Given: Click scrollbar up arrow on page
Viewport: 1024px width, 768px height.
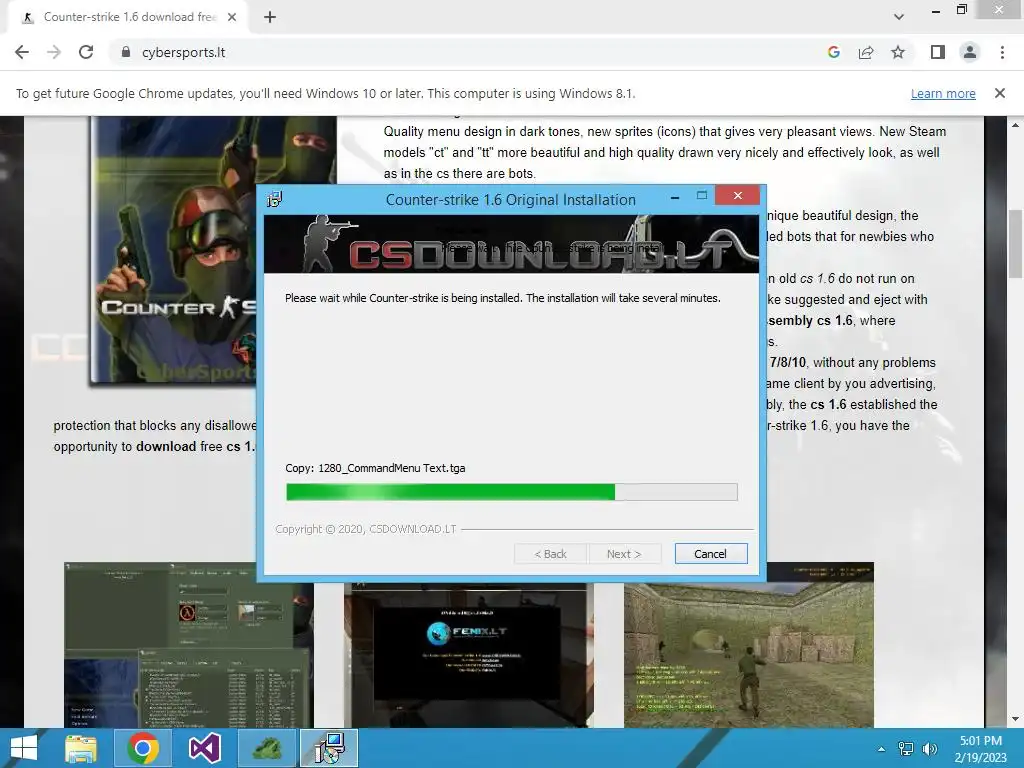Looking at the screenshot, I should (x=1015, y=125).
